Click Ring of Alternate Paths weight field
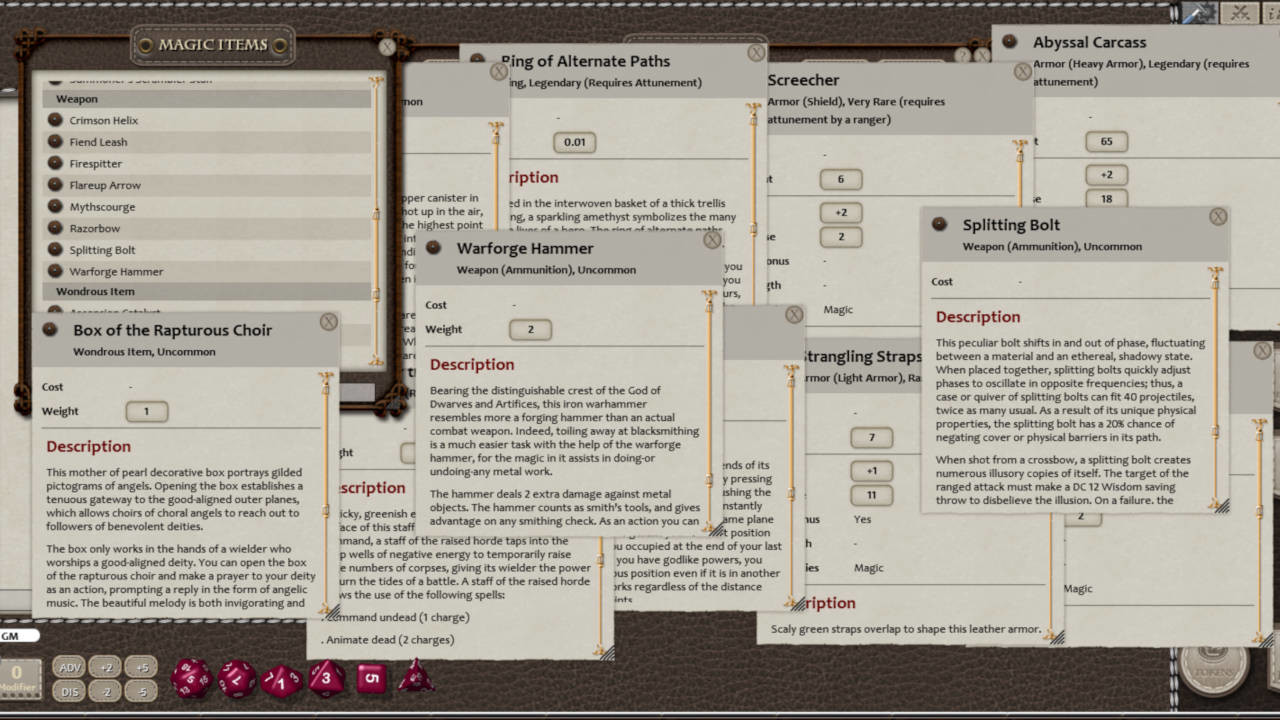 click(x=574, y=142)
